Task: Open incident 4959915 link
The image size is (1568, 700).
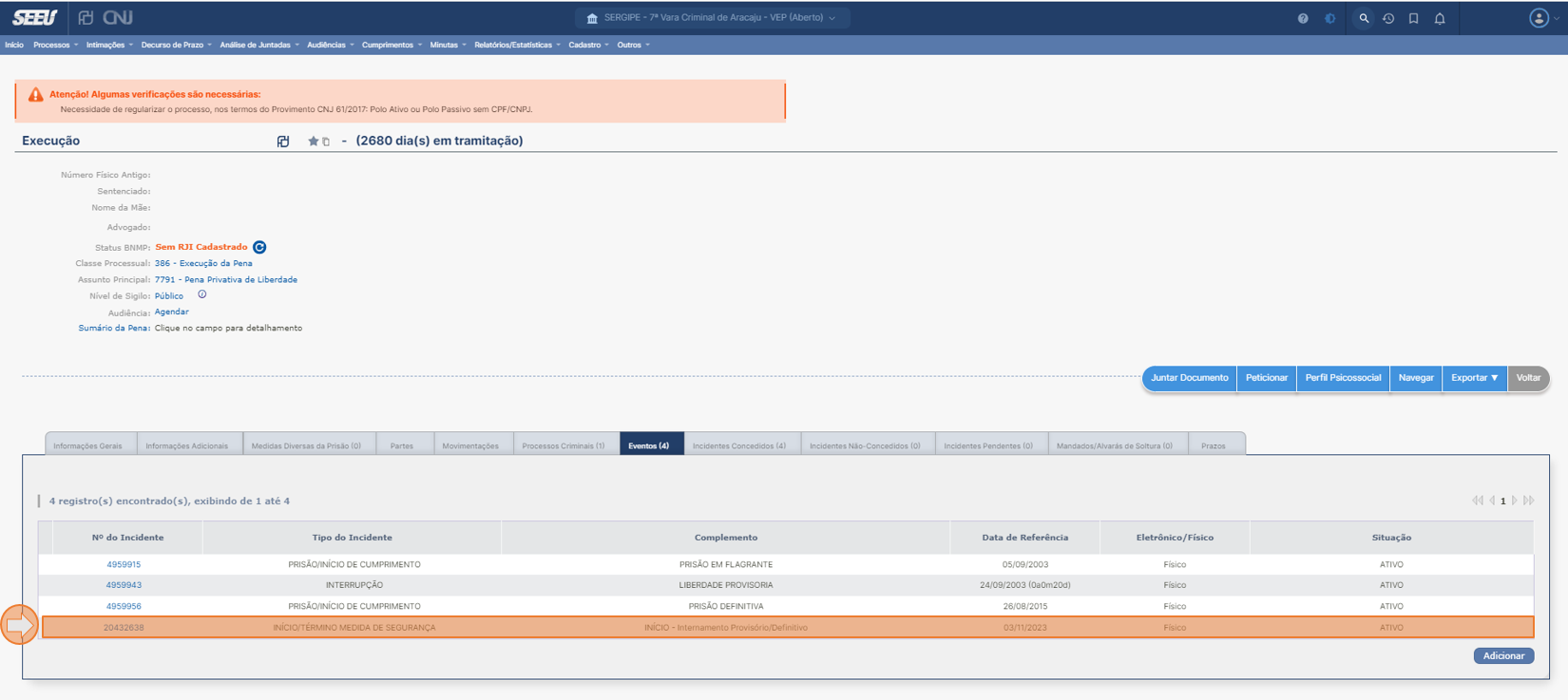Action: 124,564
